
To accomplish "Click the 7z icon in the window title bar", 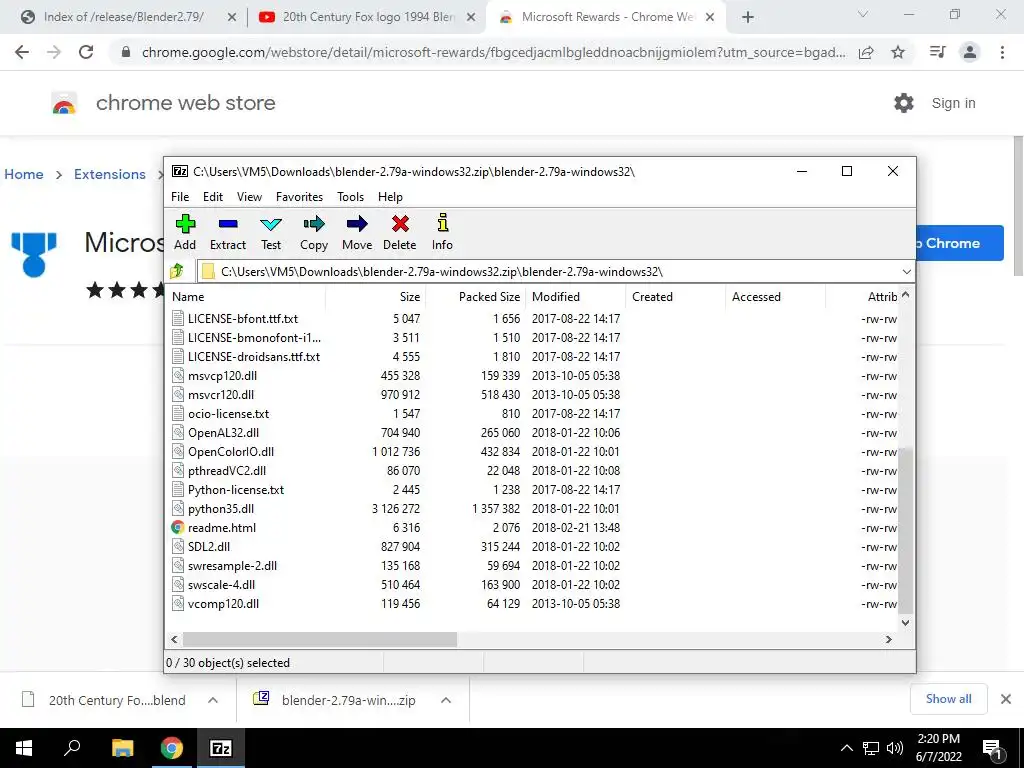I will pyautogui.click(x=180, y=171).
